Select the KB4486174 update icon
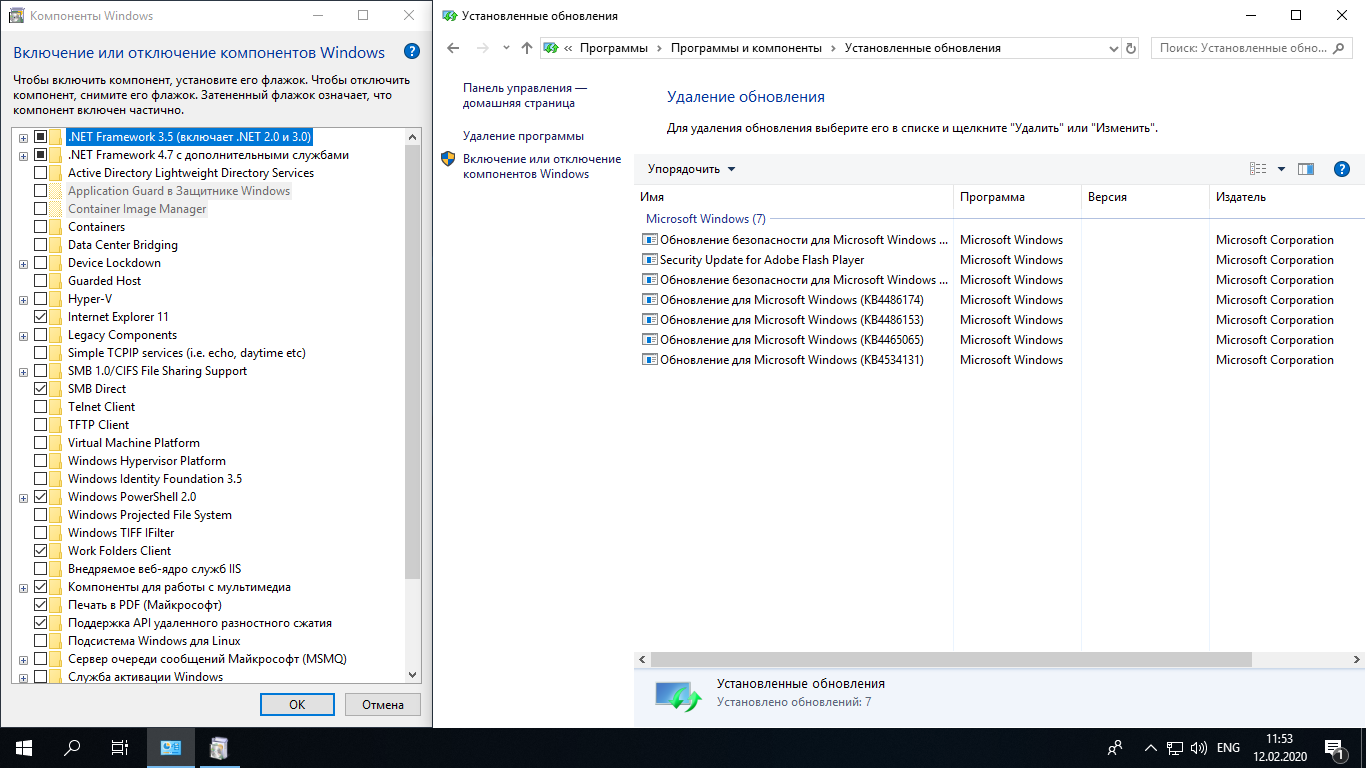 (649, 300)
